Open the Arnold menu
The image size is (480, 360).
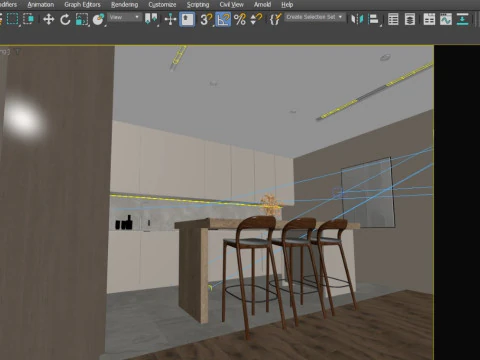262,5
